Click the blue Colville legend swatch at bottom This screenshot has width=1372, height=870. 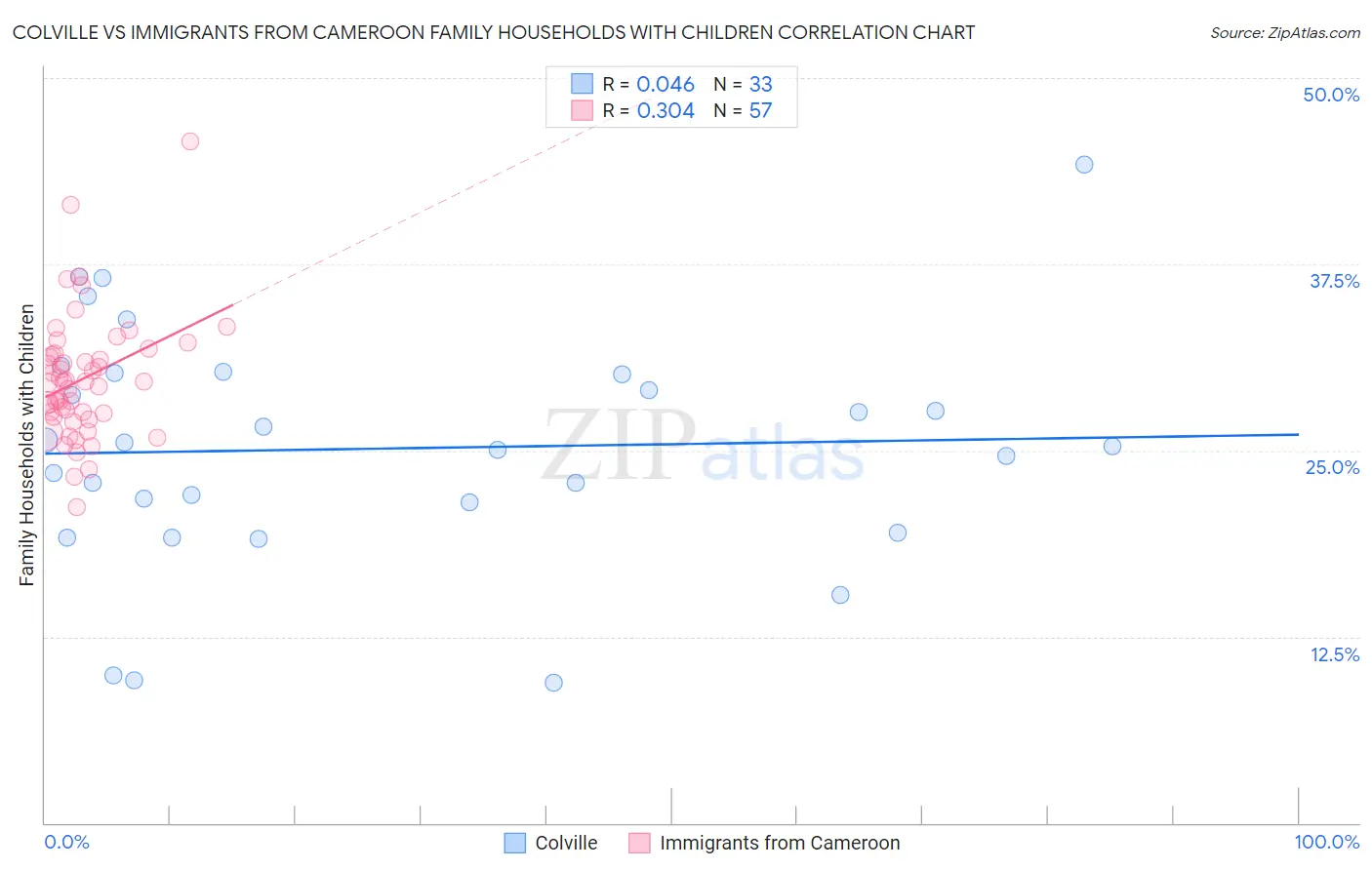[514, 843]
